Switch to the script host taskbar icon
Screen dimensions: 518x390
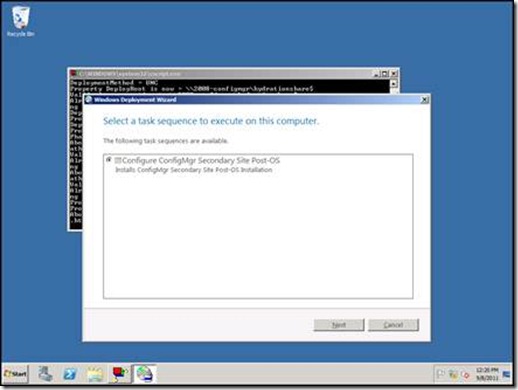120,374
